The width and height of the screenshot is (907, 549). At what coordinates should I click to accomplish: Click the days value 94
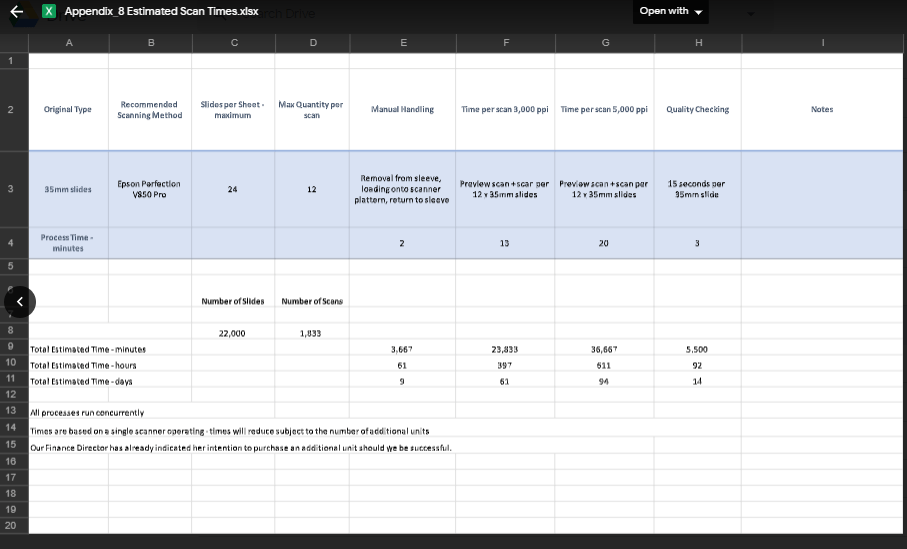(603, 382)
